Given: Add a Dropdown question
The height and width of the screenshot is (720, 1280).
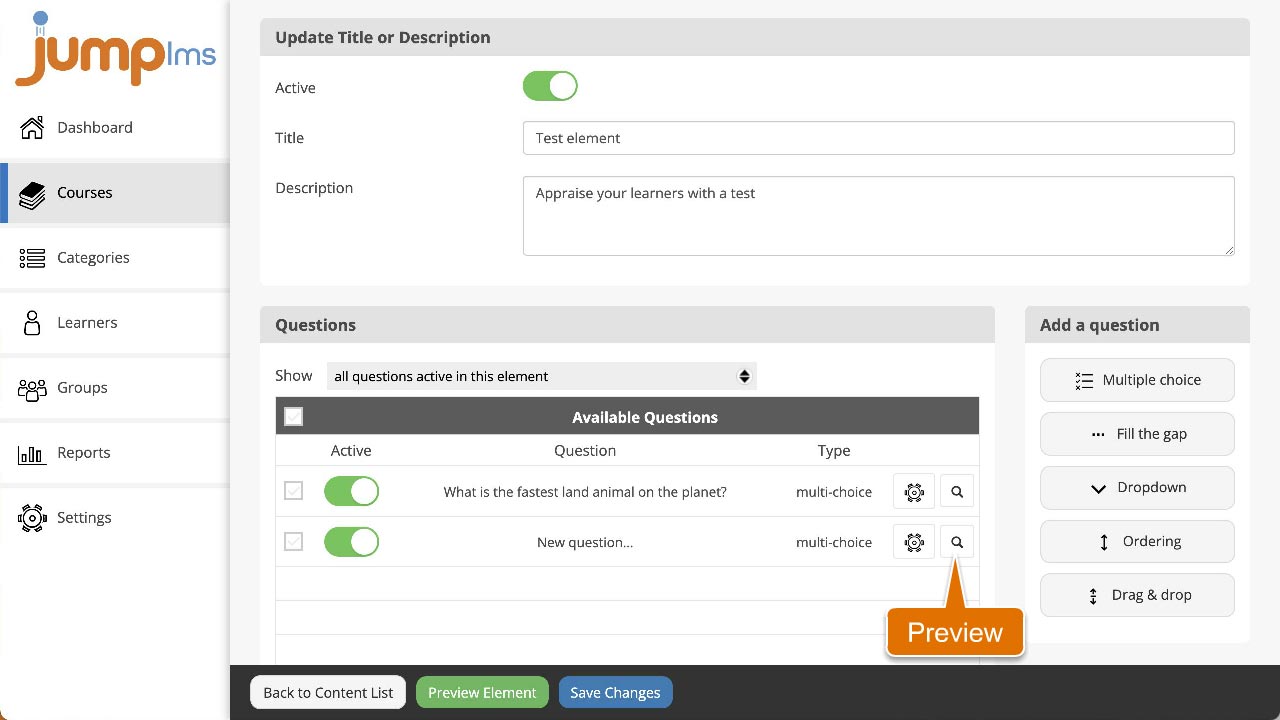Looking at the screenshot, I should [1137, 488].
